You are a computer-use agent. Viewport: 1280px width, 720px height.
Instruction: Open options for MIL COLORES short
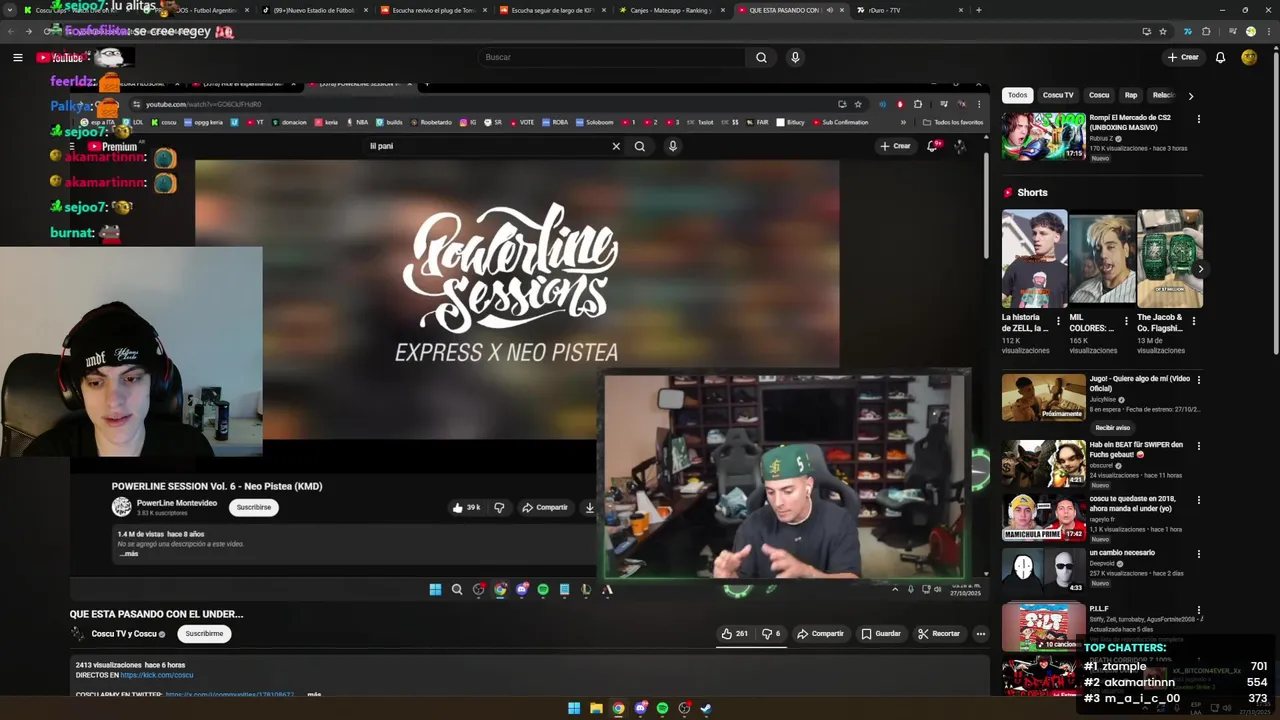1126,321
